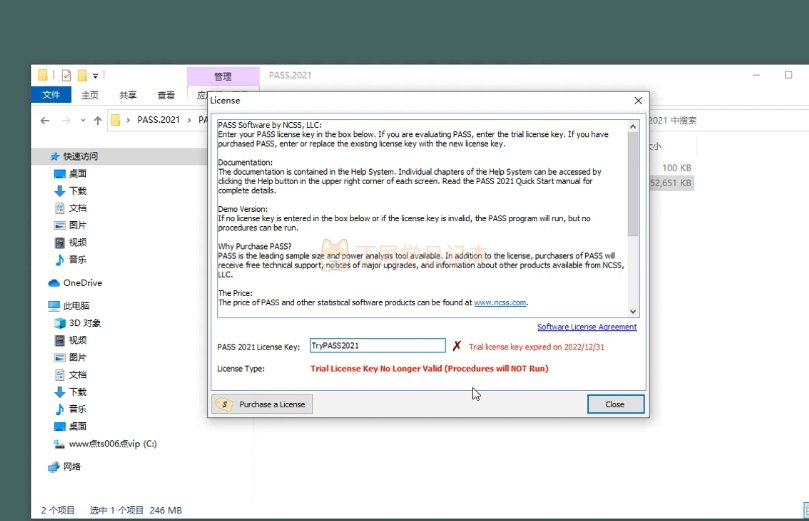Switch to the 共享 ribbon tab

128,95
